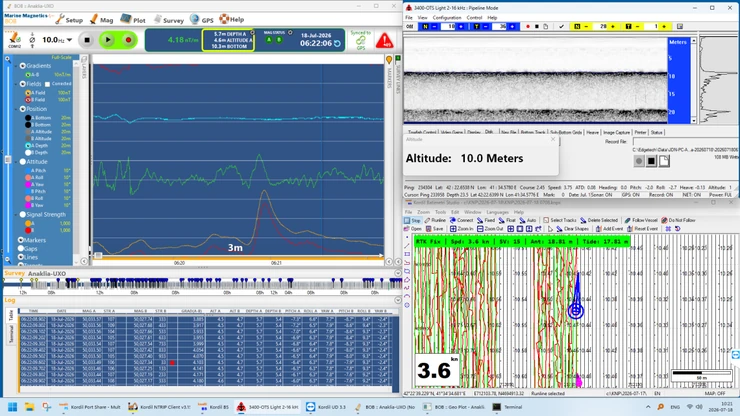The height and width of the screenshot is (416, 740).
Task: Open the Help lifebuoy menu in BOB
Action: 231,19
